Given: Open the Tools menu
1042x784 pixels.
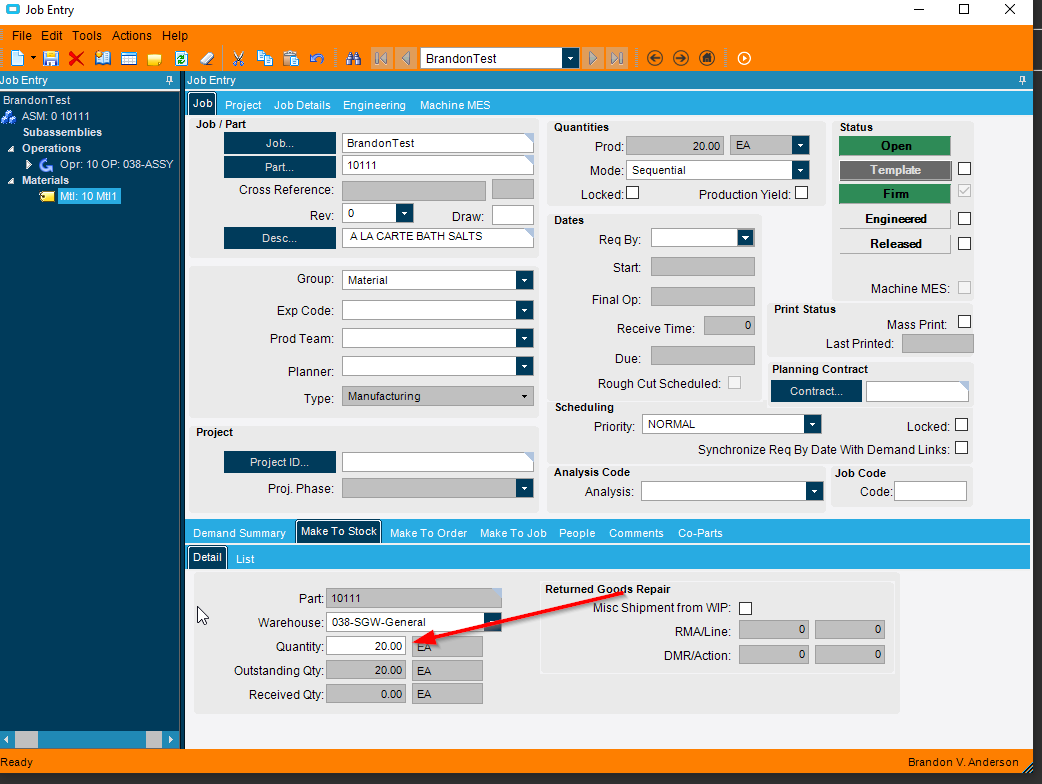Looking at the screenshot, I should (87, 36).
